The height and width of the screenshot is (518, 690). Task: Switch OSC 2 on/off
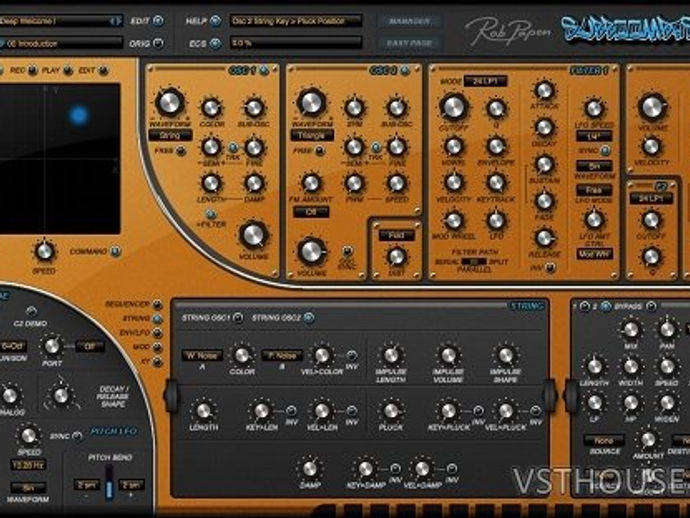[405, 70]
